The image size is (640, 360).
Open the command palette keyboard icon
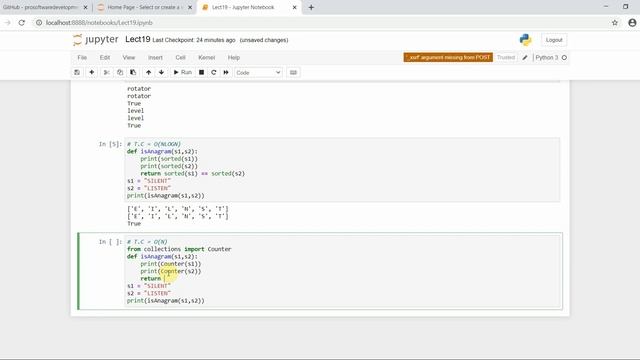(x=293, y=72)
